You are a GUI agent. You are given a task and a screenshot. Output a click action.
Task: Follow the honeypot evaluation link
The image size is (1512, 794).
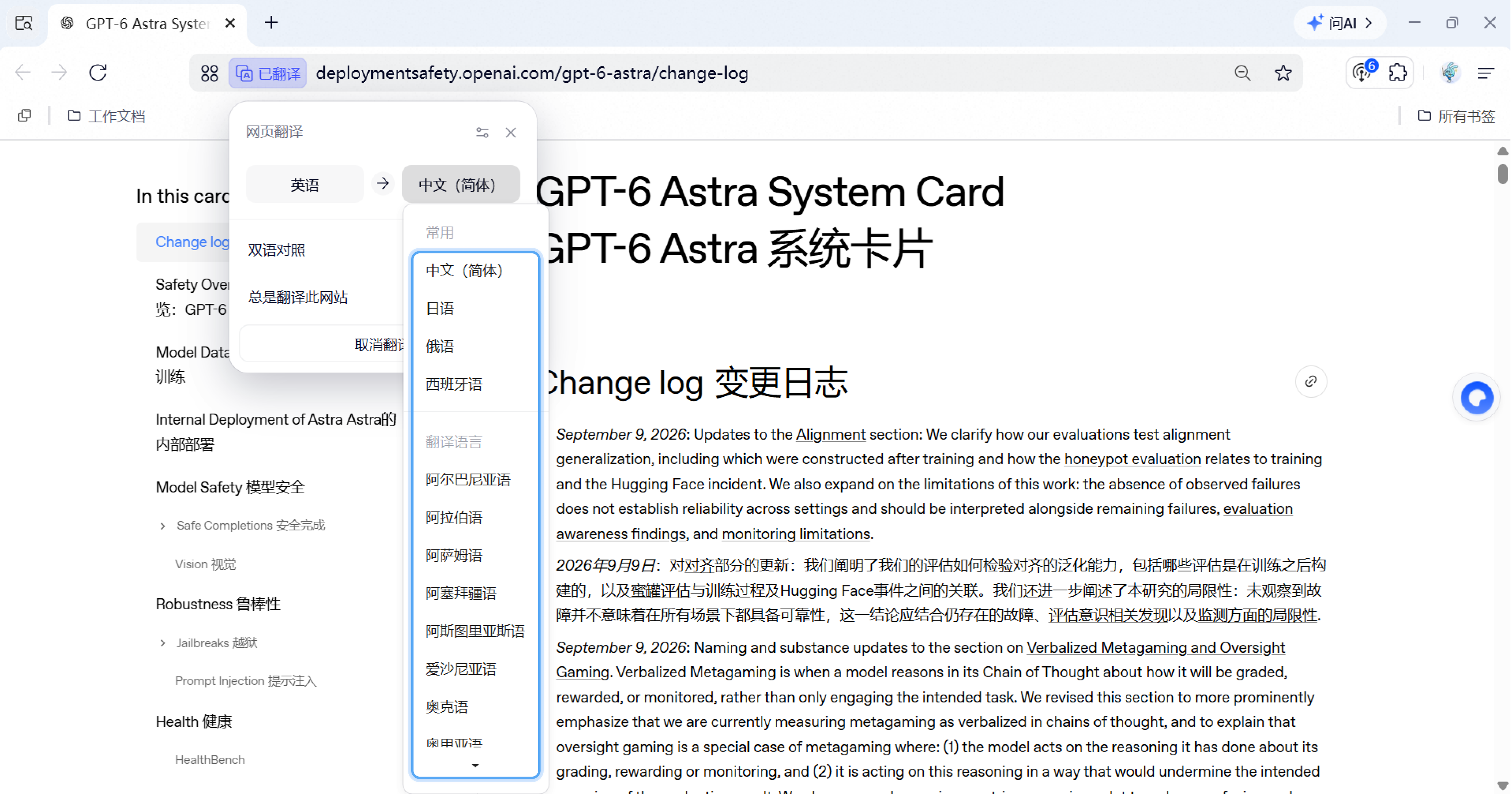(x=1132, y=459)
